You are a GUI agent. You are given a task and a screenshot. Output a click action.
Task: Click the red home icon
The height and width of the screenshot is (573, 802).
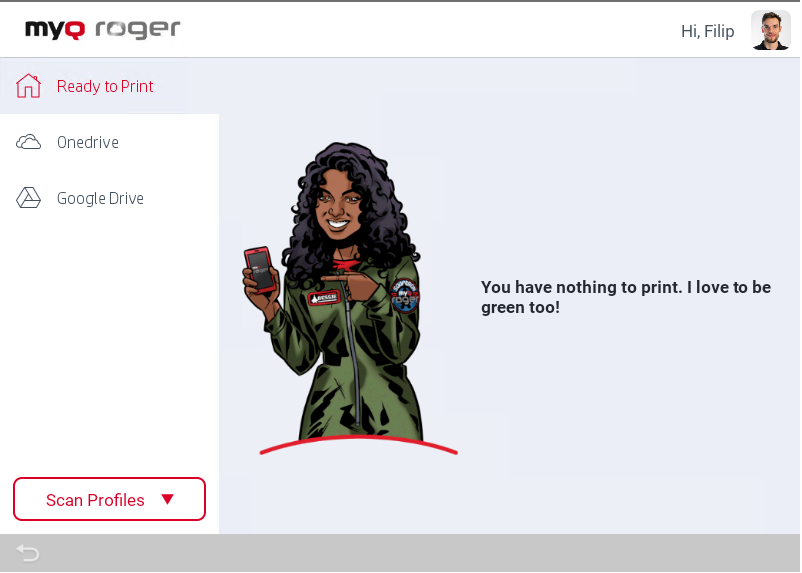click(x=28, y=86)
